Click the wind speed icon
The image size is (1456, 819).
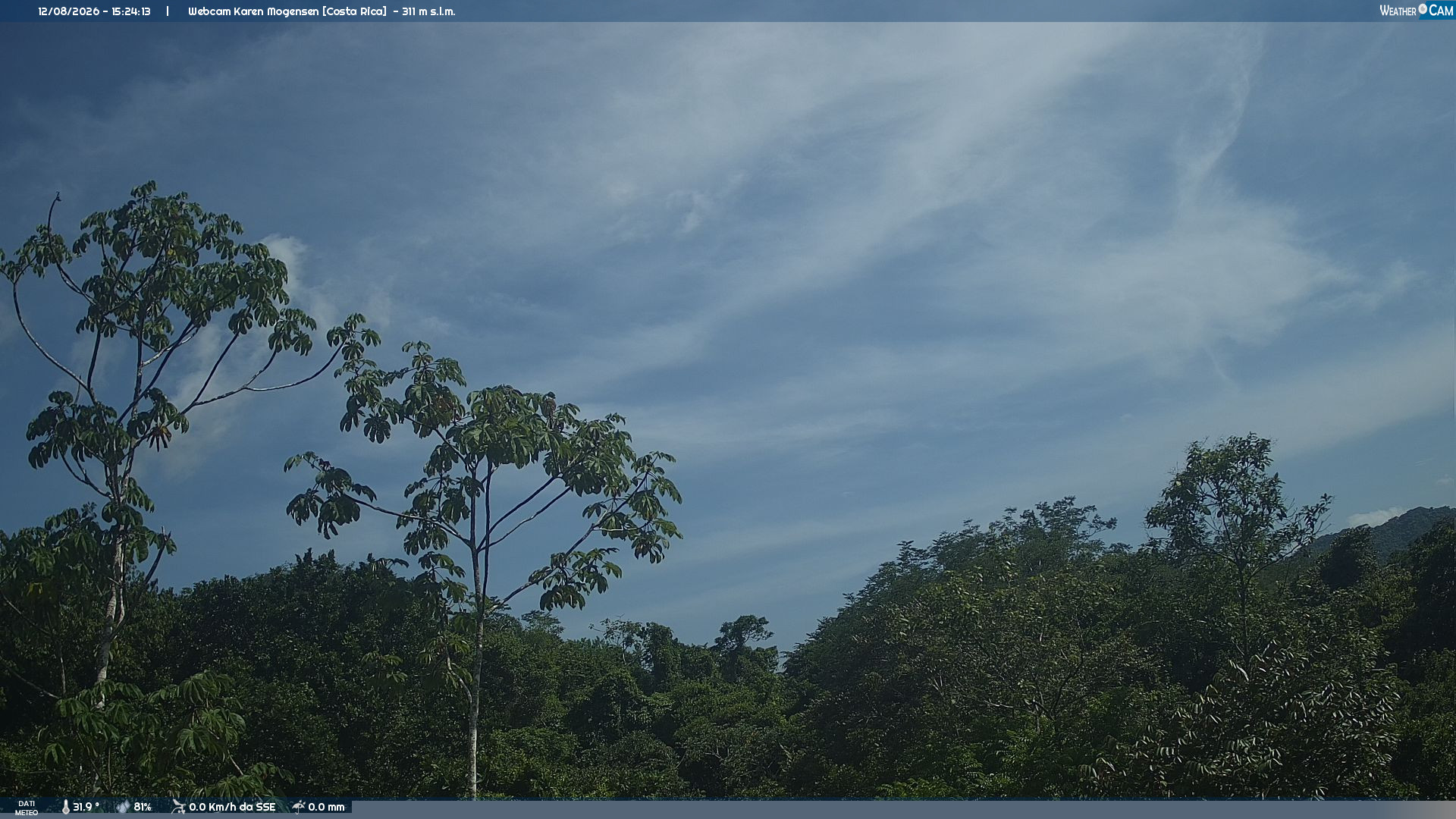tap(178, 807)
